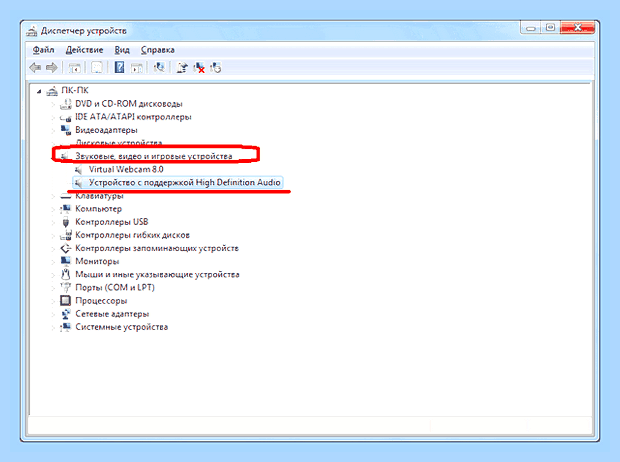Select Устройство с поддержкой High Definition Audio

pyautogui.click(x=185, y=182)
